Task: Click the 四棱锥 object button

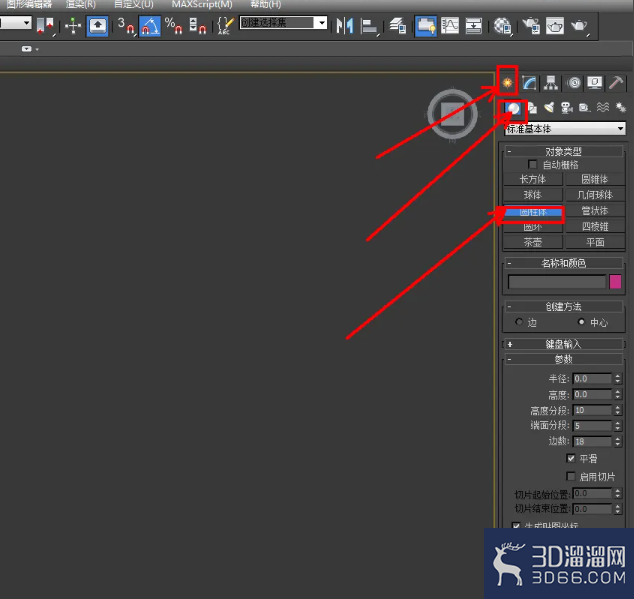Action: pyautogui.click(x=594, y=226)
